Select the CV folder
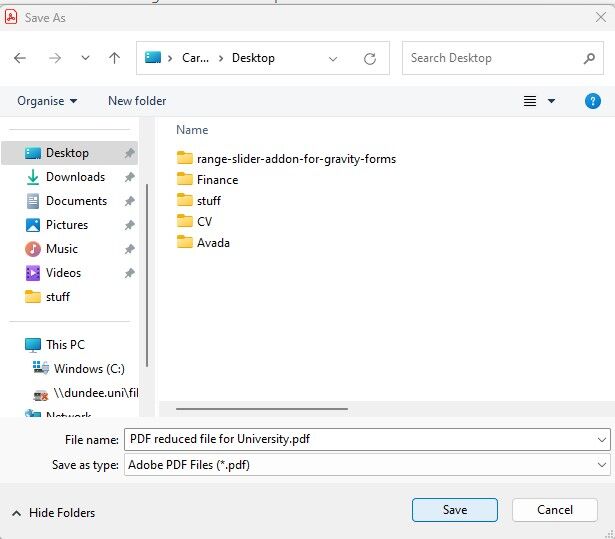This screenshot has width=615, height=539. click(x=195, y=222)
